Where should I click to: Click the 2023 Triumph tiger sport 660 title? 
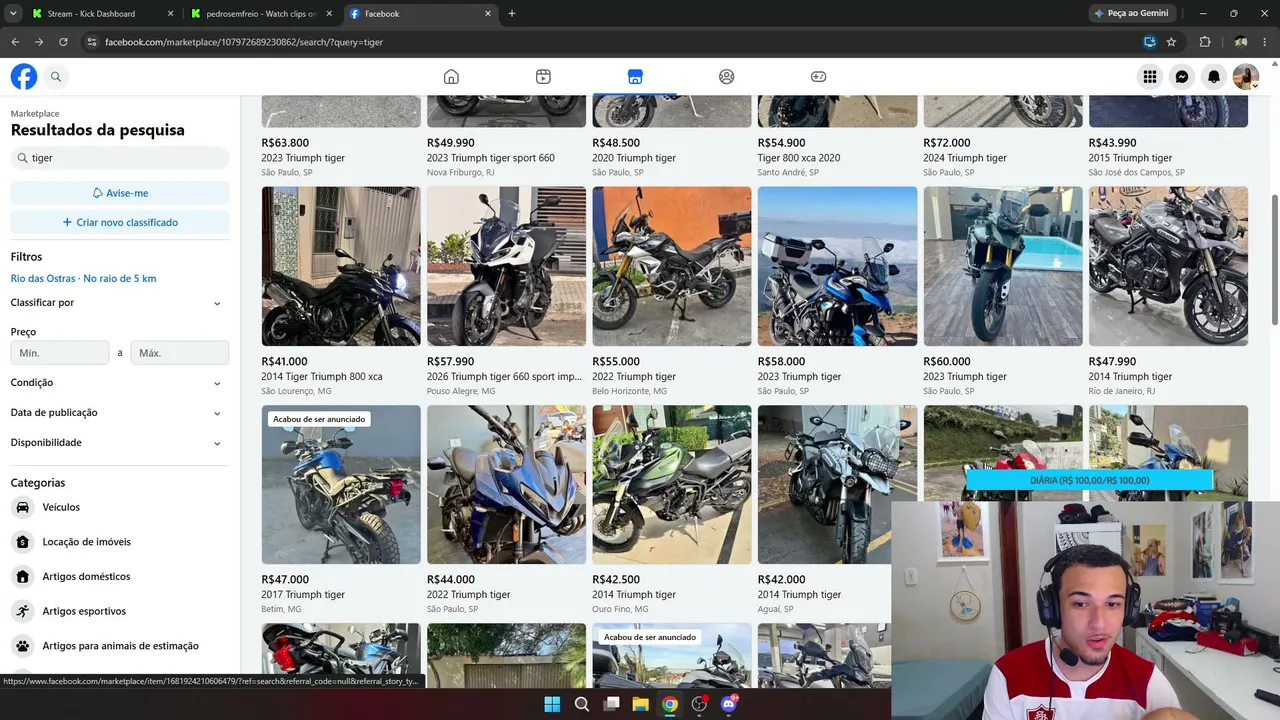[x=491, y=158]
